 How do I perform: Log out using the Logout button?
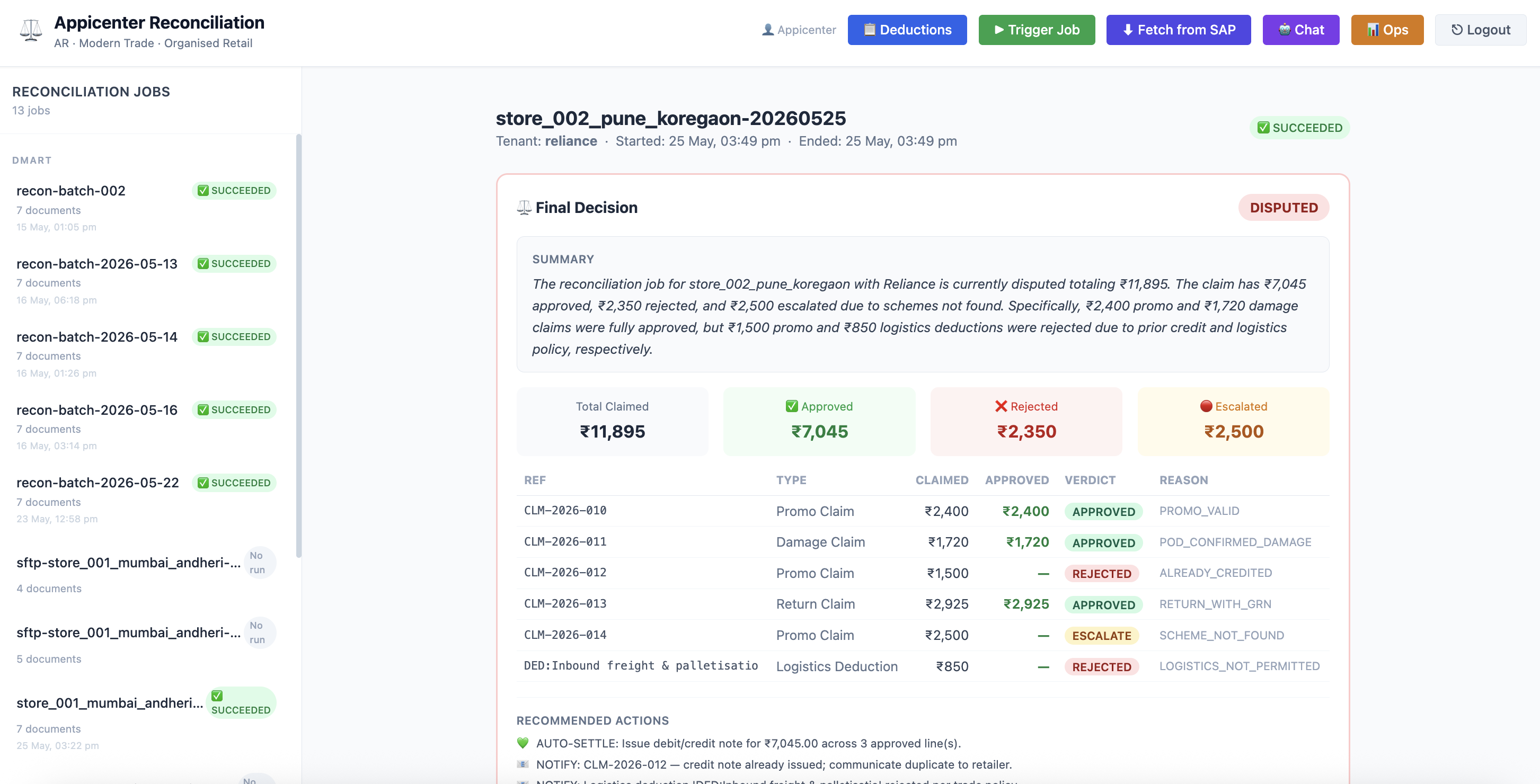click(1480, 30)
